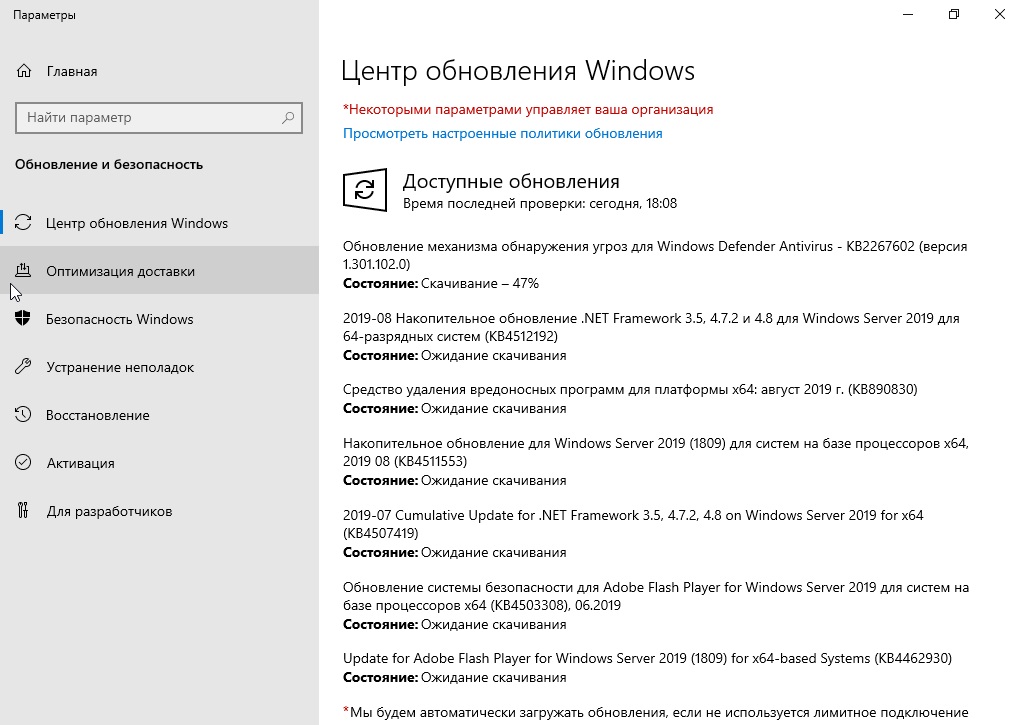This screenshot has height=725, width=1018.
Task: Minimize the Параметры window
Action: (907, 15)
